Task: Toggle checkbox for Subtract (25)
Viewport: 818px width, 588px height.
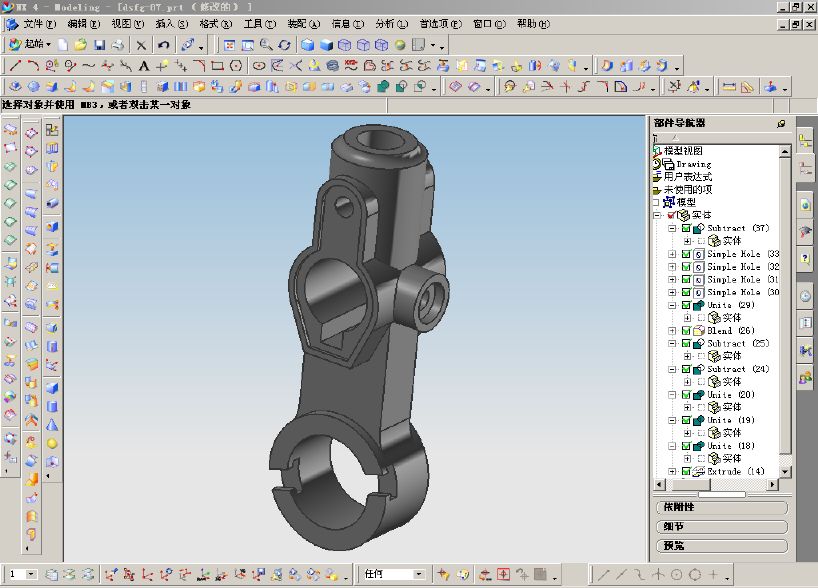Action: [687, 343]
